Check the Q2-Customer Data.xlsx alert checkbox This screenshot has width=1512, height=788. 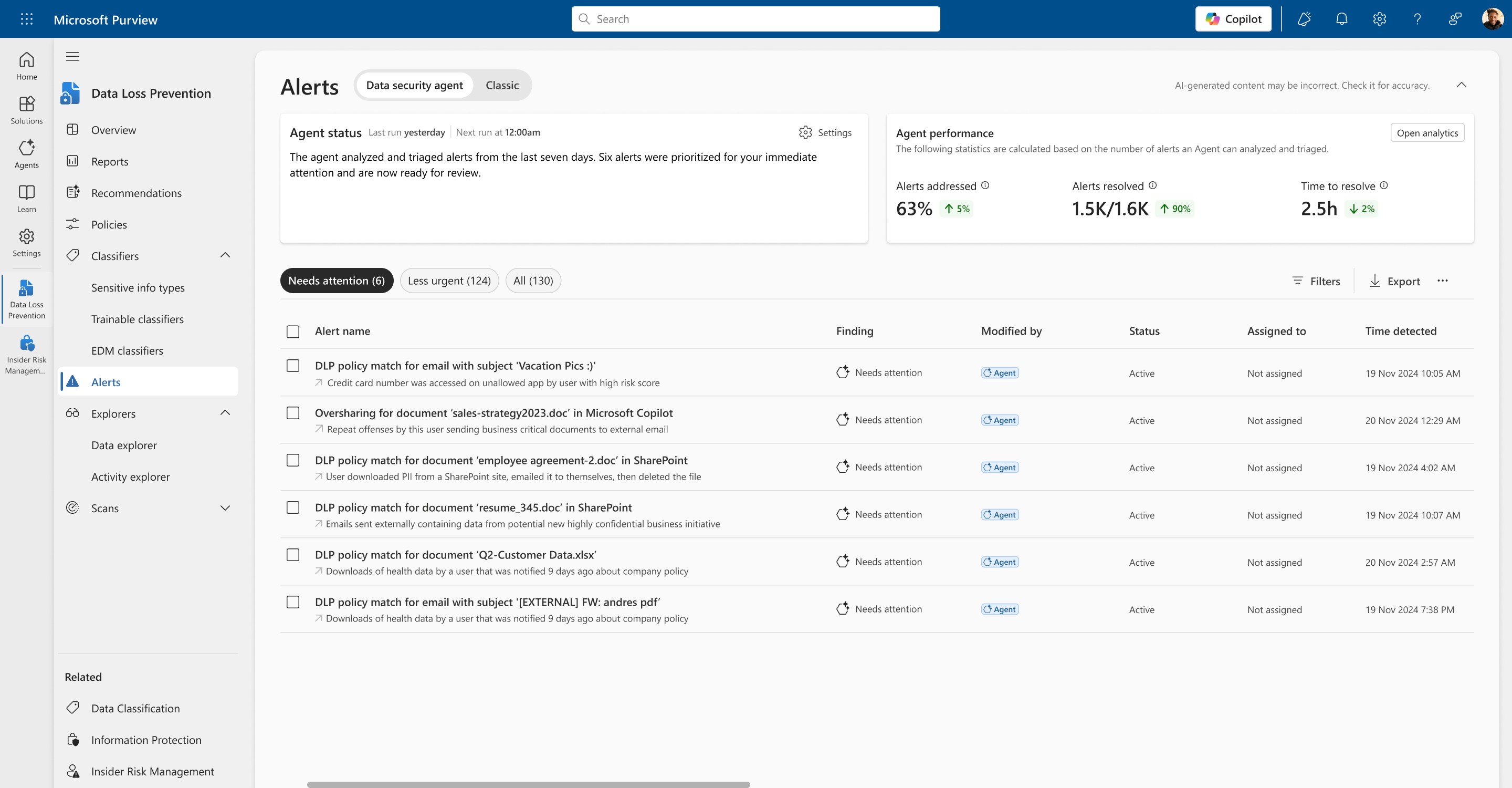[x=293, y=555]
